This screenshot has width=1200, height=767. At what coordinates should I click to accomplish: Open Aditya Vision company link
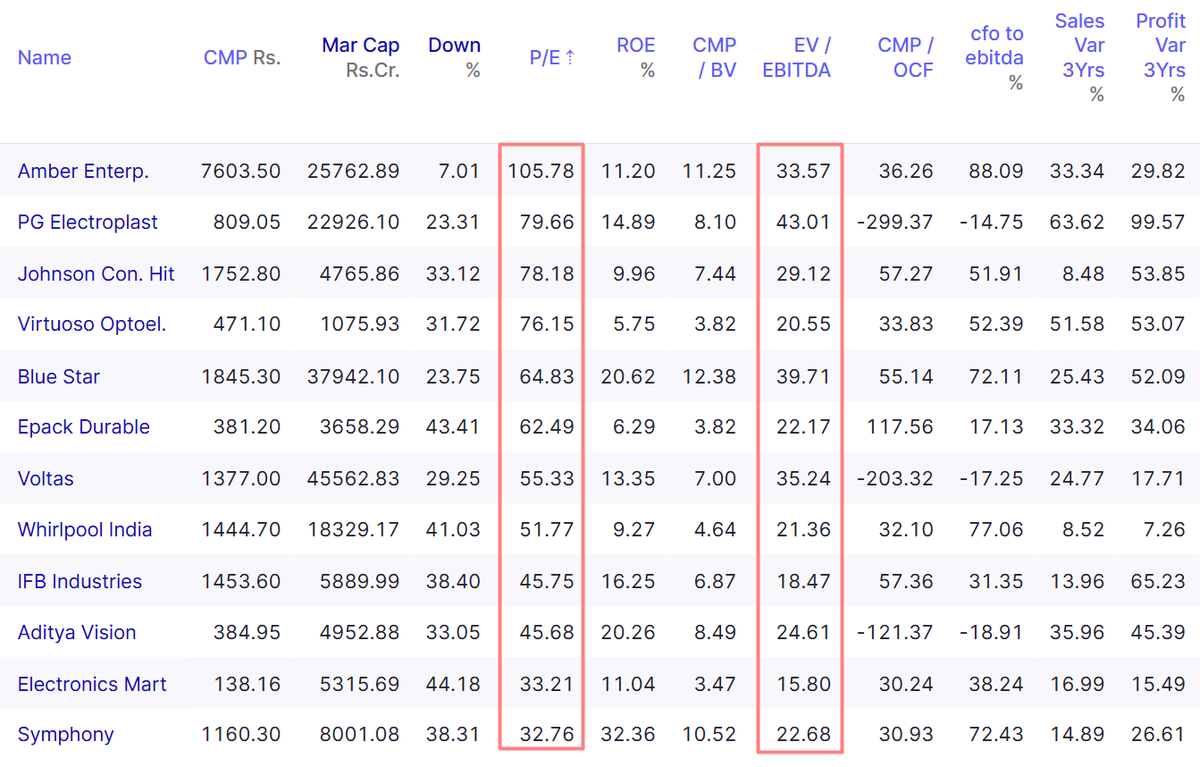point(77,632)
